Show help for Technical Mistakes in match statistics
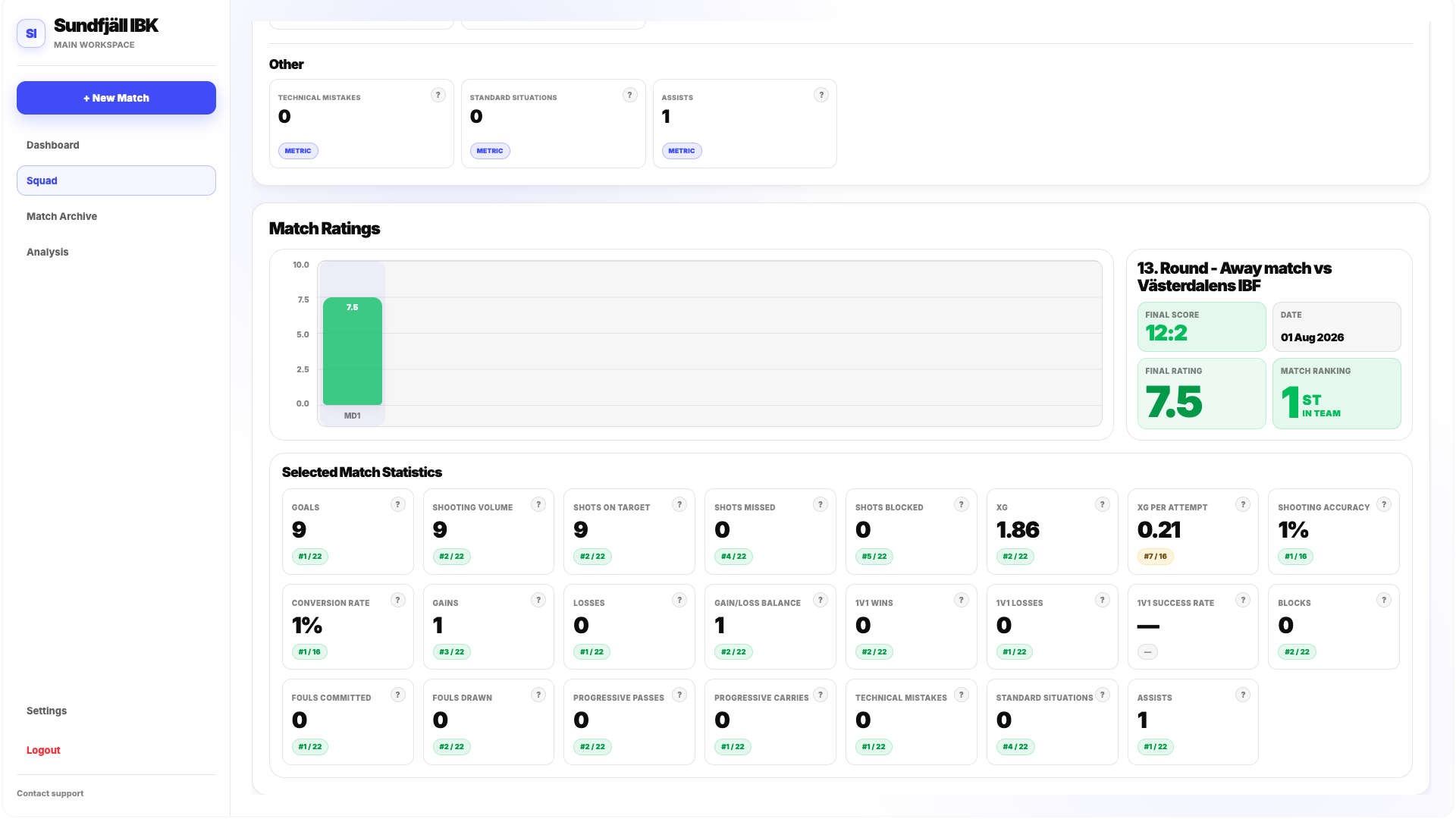This screenshot has width=1456, height=819. [962, 695]
